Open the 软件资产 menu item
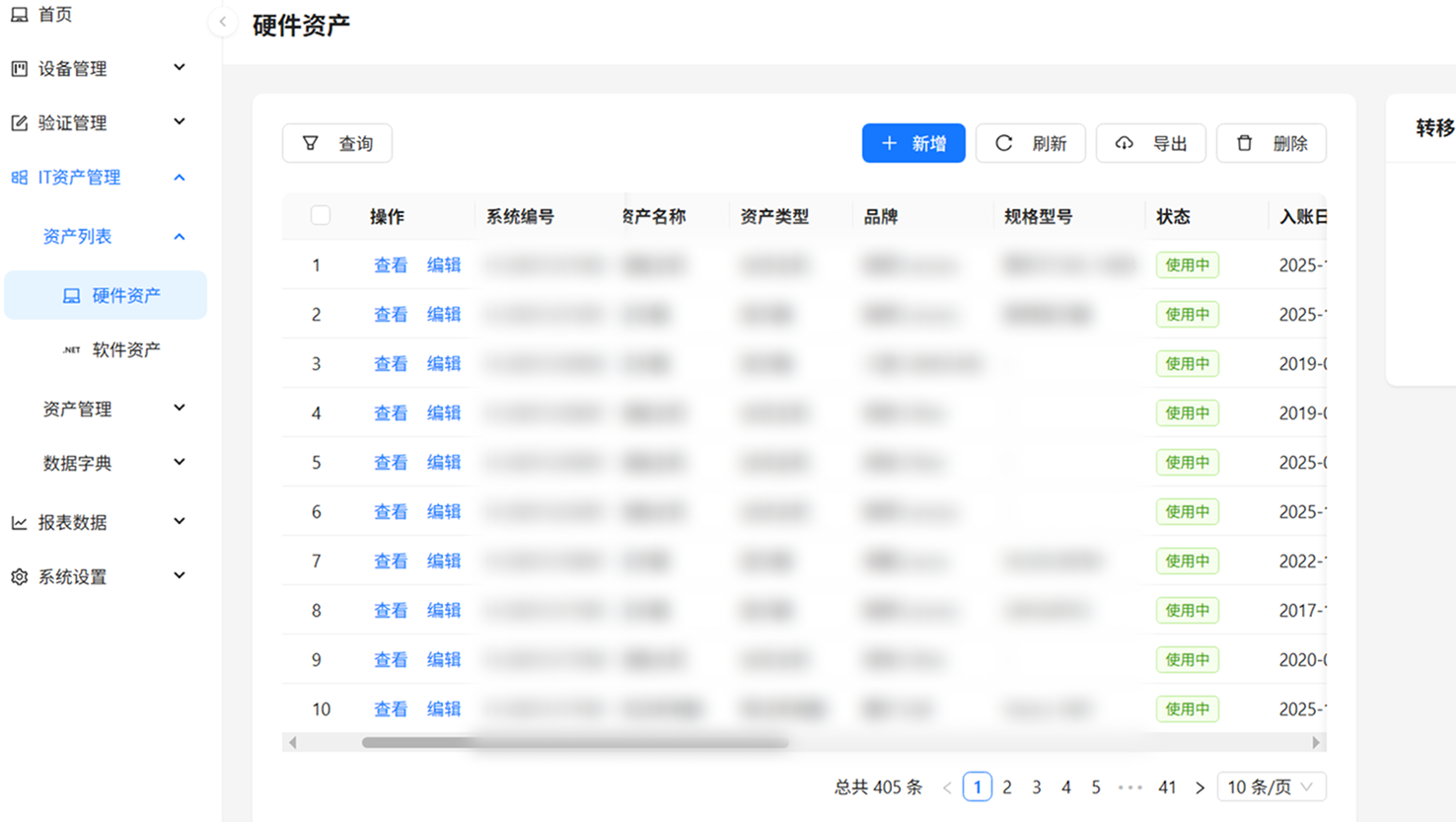The image size is (1456, 822). (x=125, y=350)
